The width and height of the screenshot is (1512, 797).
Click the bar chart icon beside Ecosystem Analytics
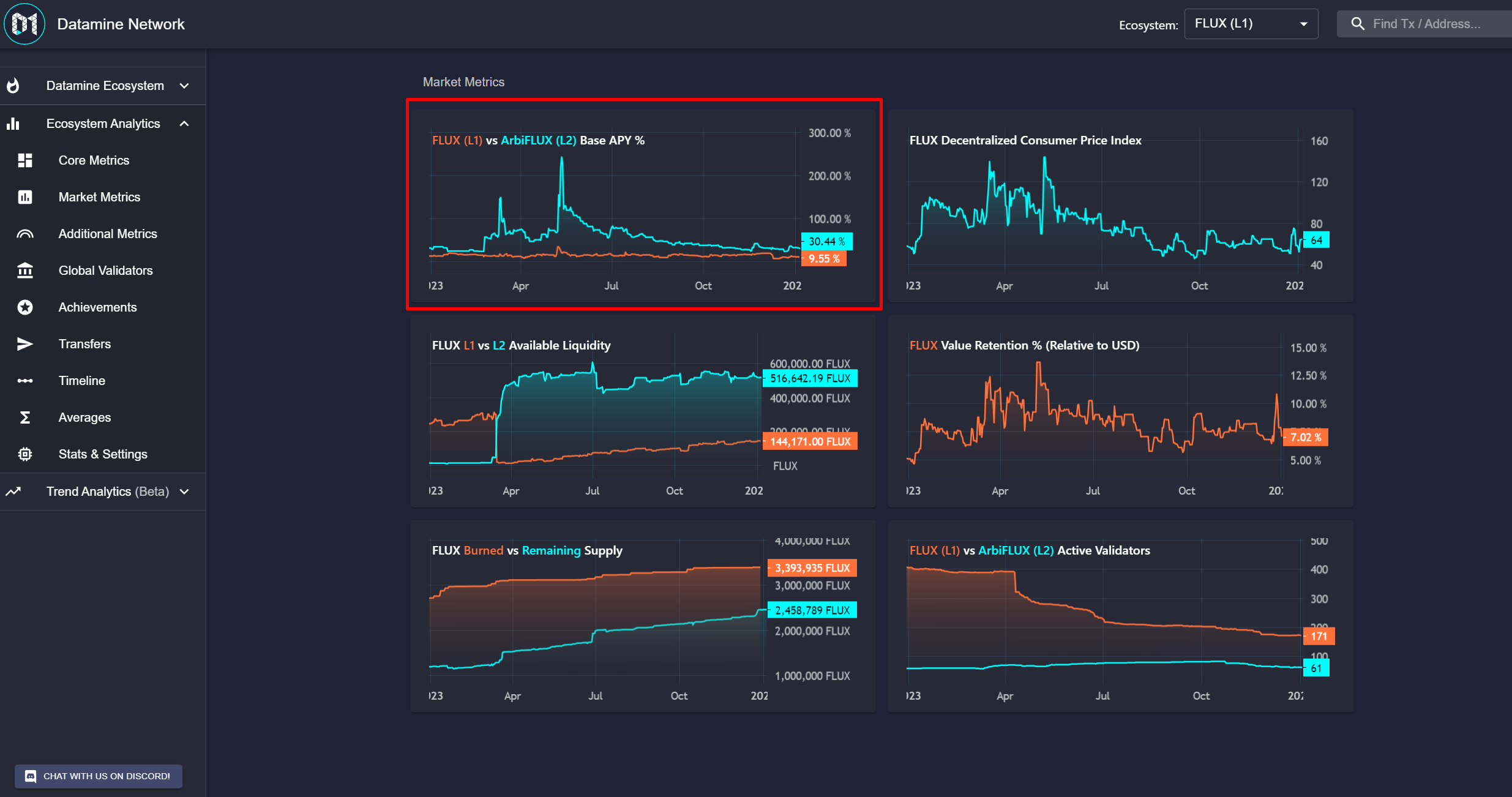(13, 124)
